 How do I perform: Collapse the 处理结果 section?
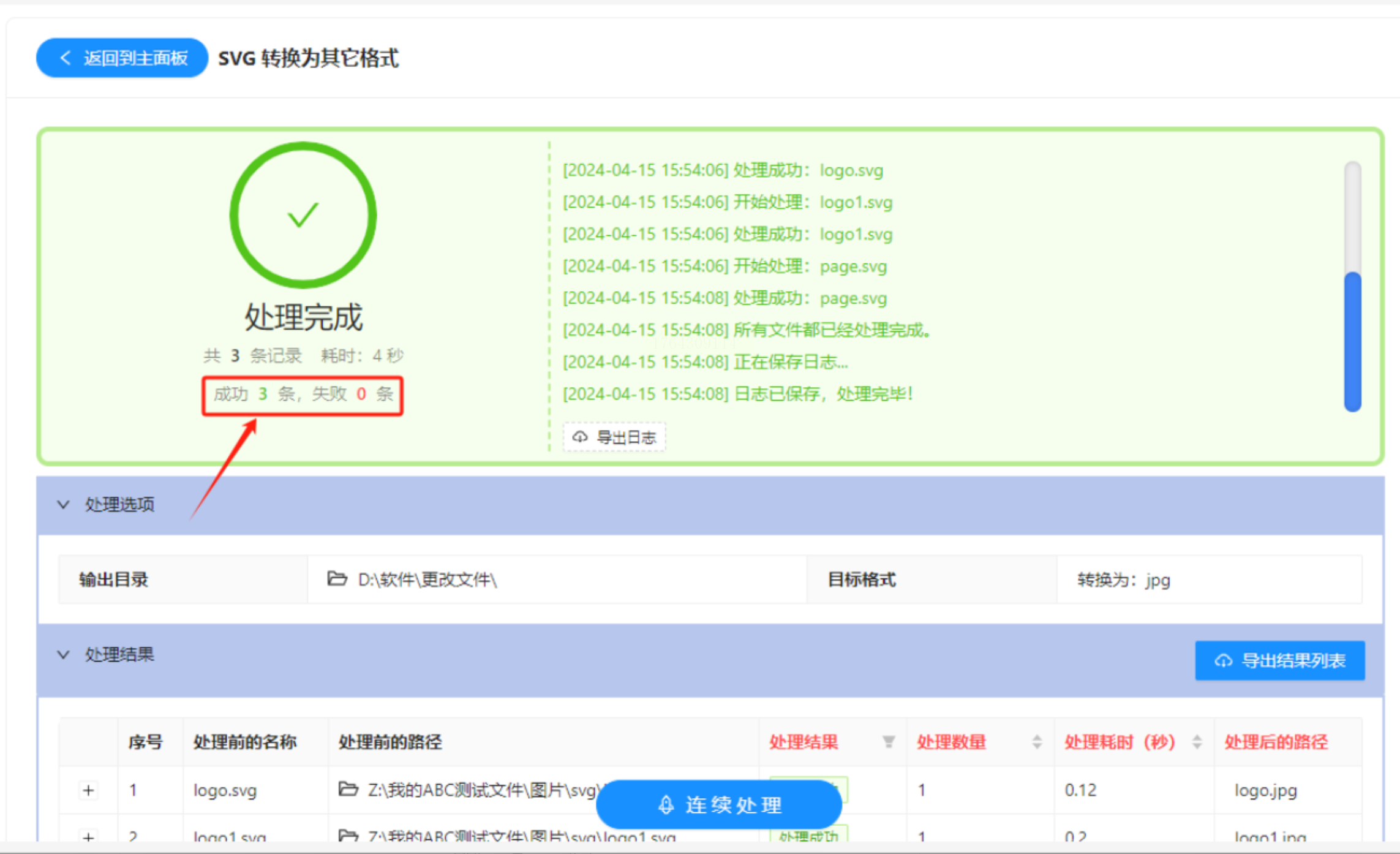[x=63, y=654]
